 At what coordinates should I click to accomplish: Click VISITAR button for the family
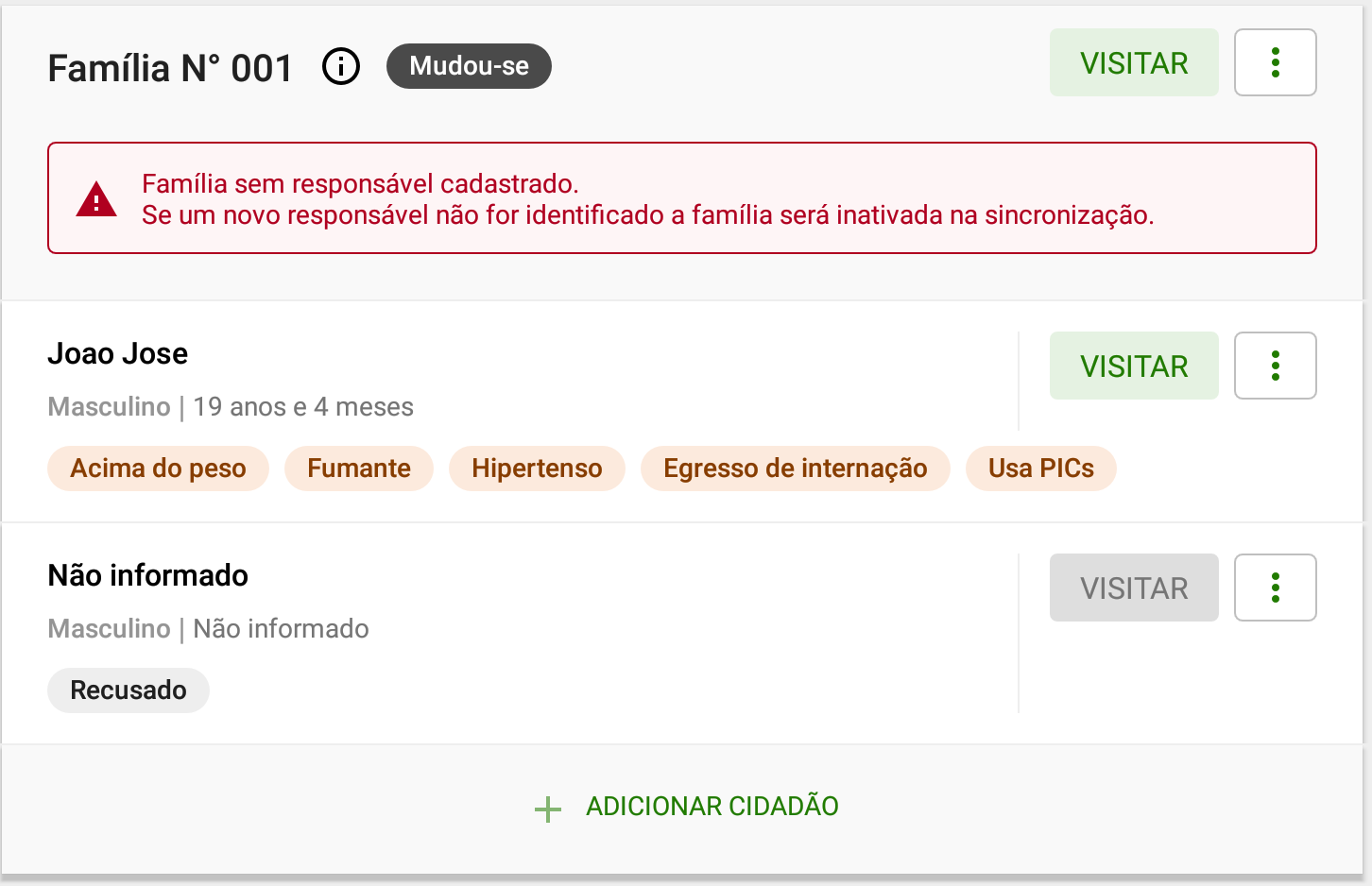pyautogui.click(x=1134, y=62)
